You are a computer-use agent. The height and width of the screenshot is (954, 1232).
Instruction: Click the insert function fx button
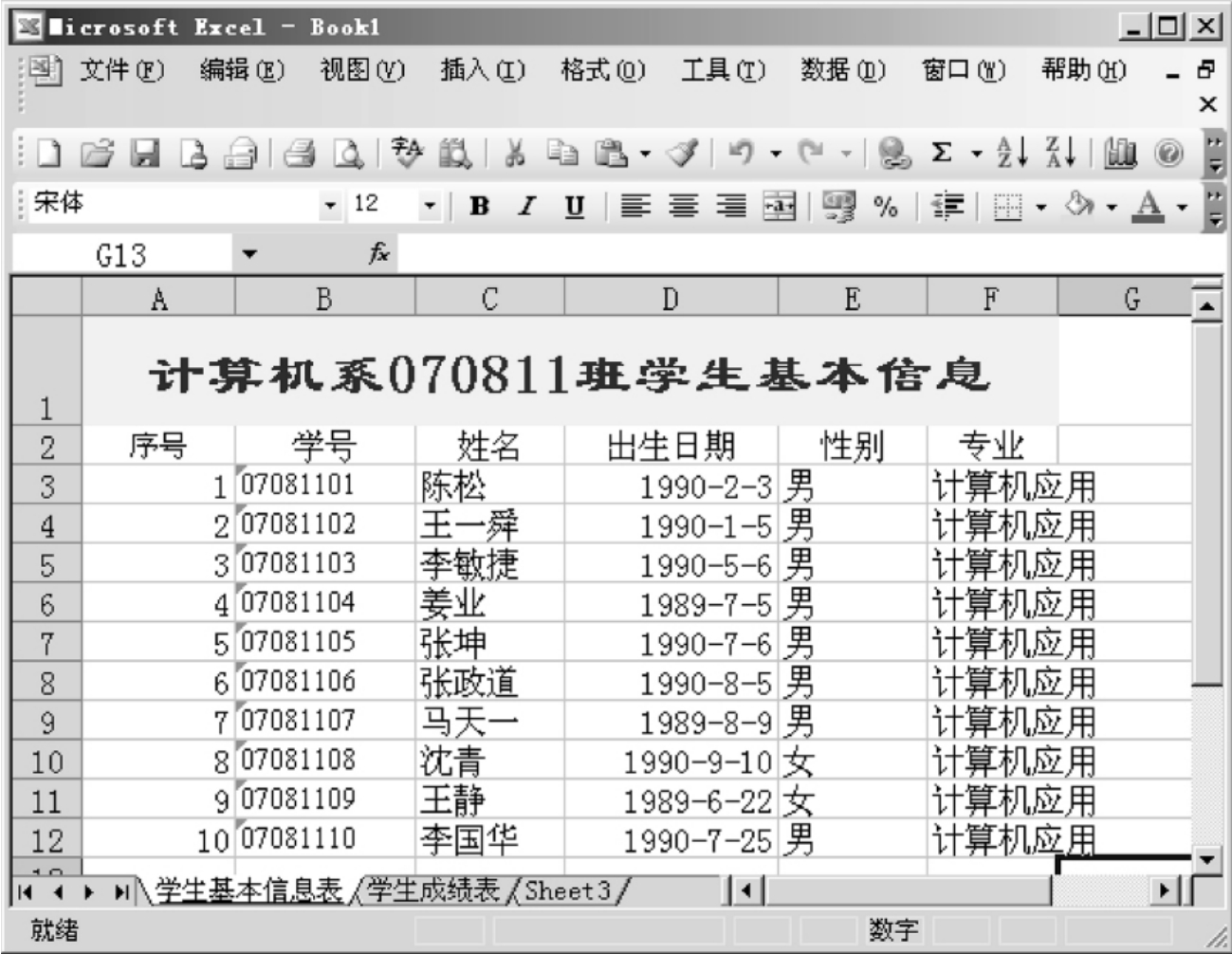coord(378,253)
